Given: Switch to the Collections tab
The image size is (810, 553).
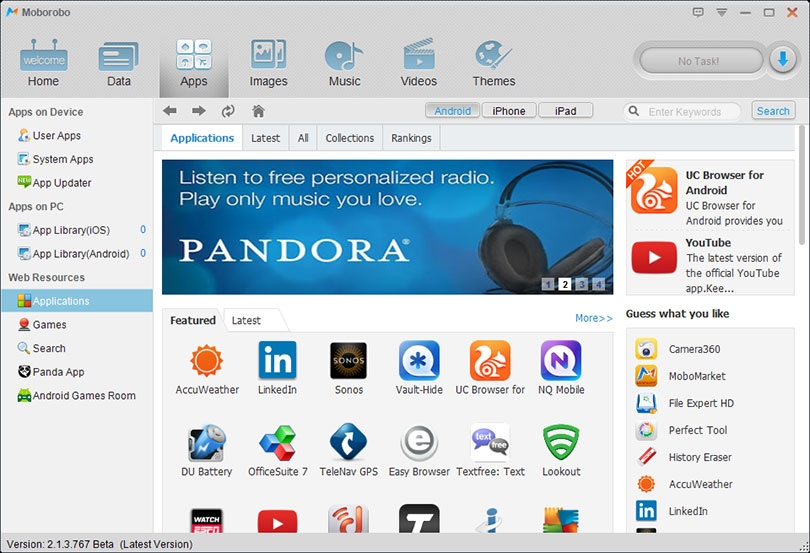Looking at the screenshot, I should [x=350, y=138].
